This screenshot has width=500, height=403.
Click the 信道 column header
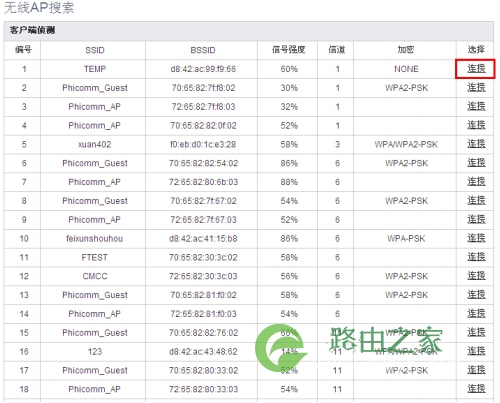pyautogui.click(x=336, y=50)
